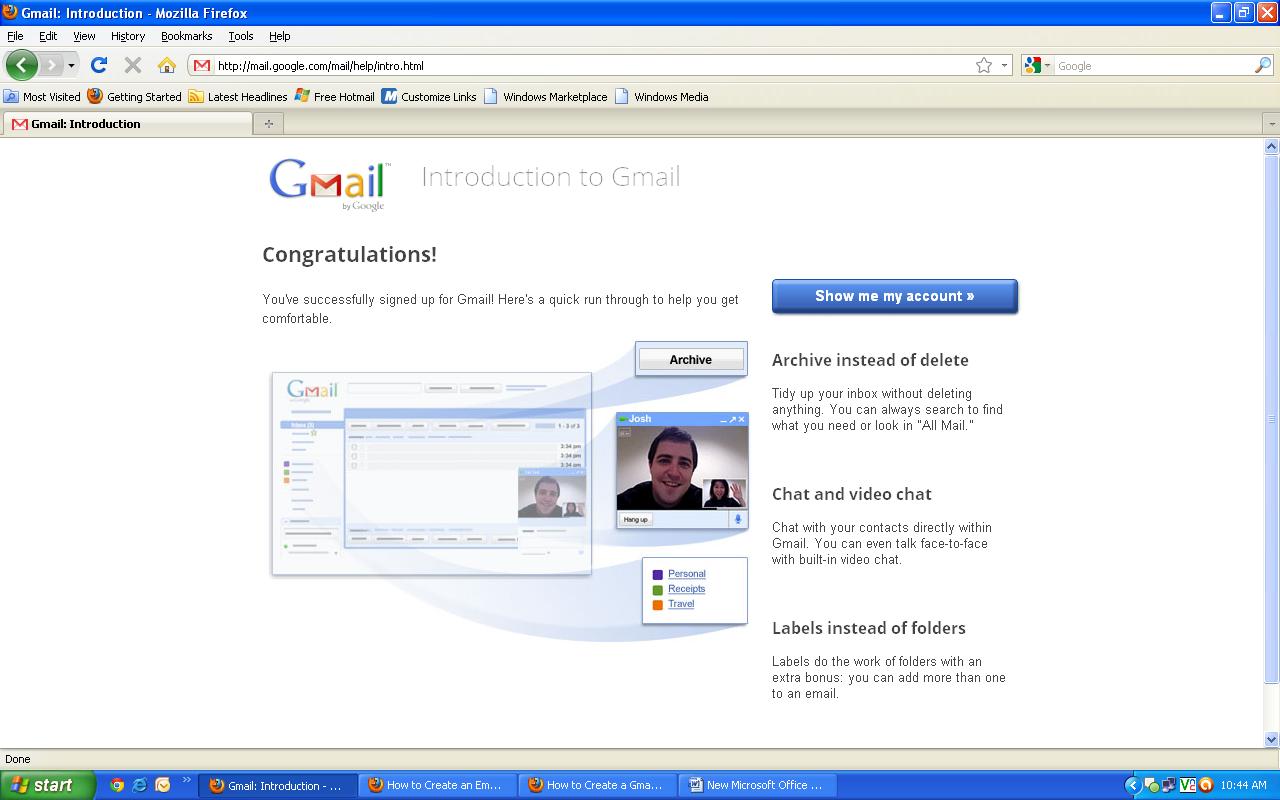Image resolution: width=1280 pixels, height=800 pixels.
Task: Open the Bookmarks menu
Action: 186,36
